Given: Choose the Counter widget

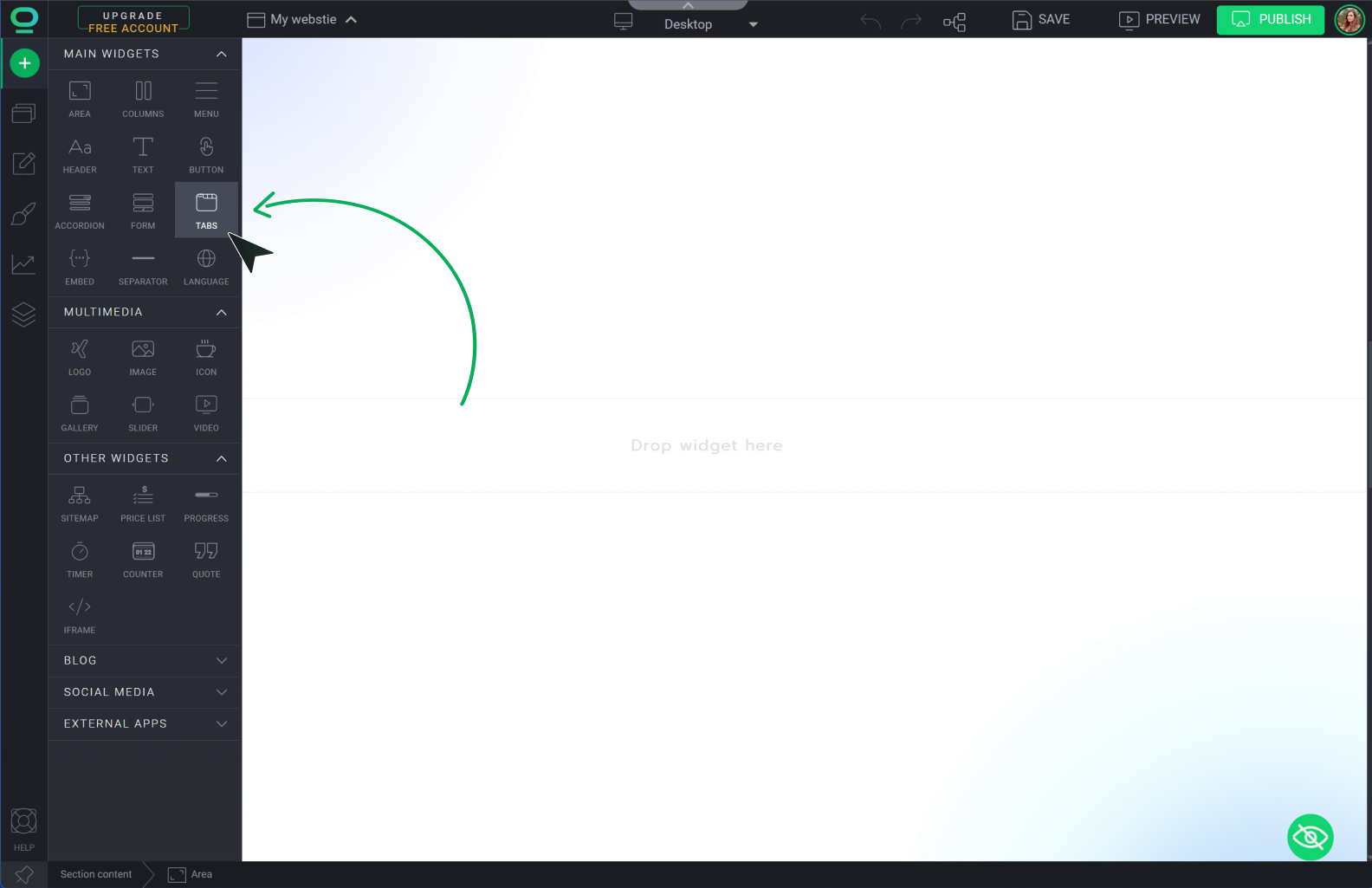Looking at the screenshot, I should click(143, 560).
